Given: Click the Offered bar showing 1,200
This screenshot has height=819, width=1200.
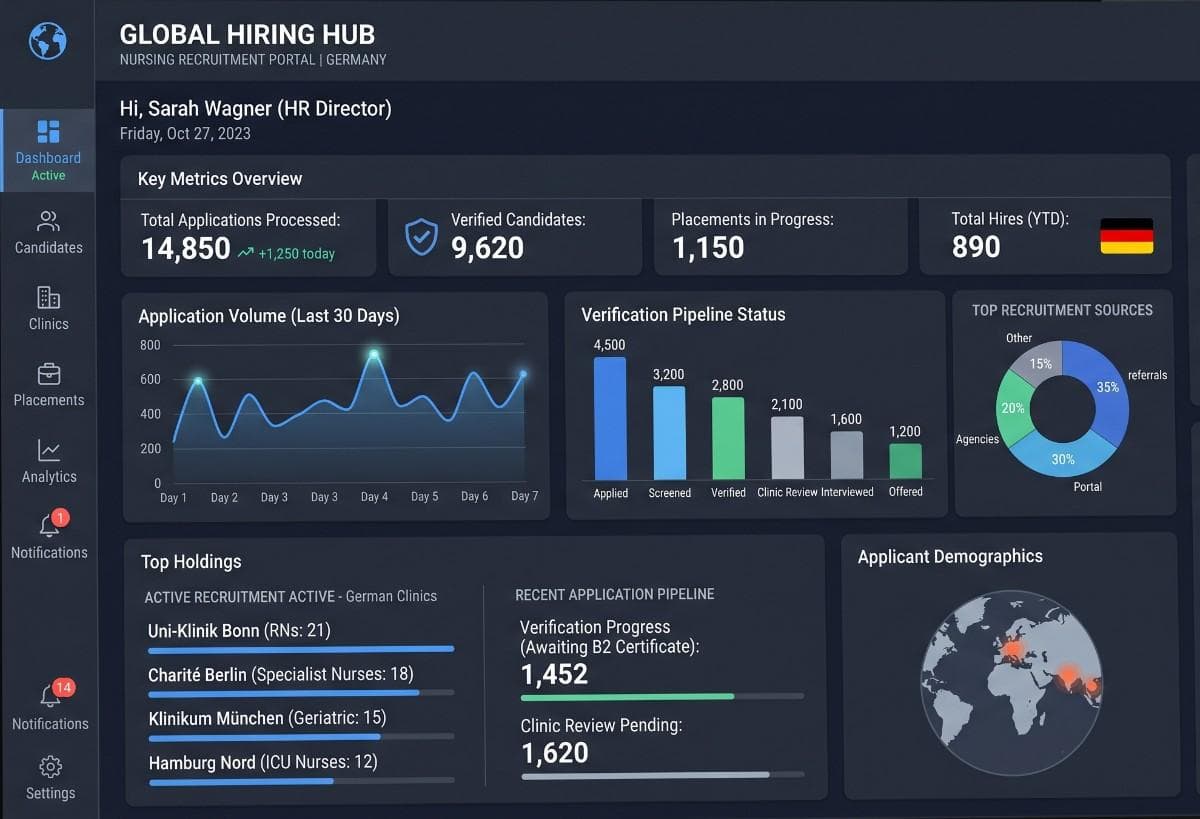Looking at the screenshot, I should pos(905,461).
